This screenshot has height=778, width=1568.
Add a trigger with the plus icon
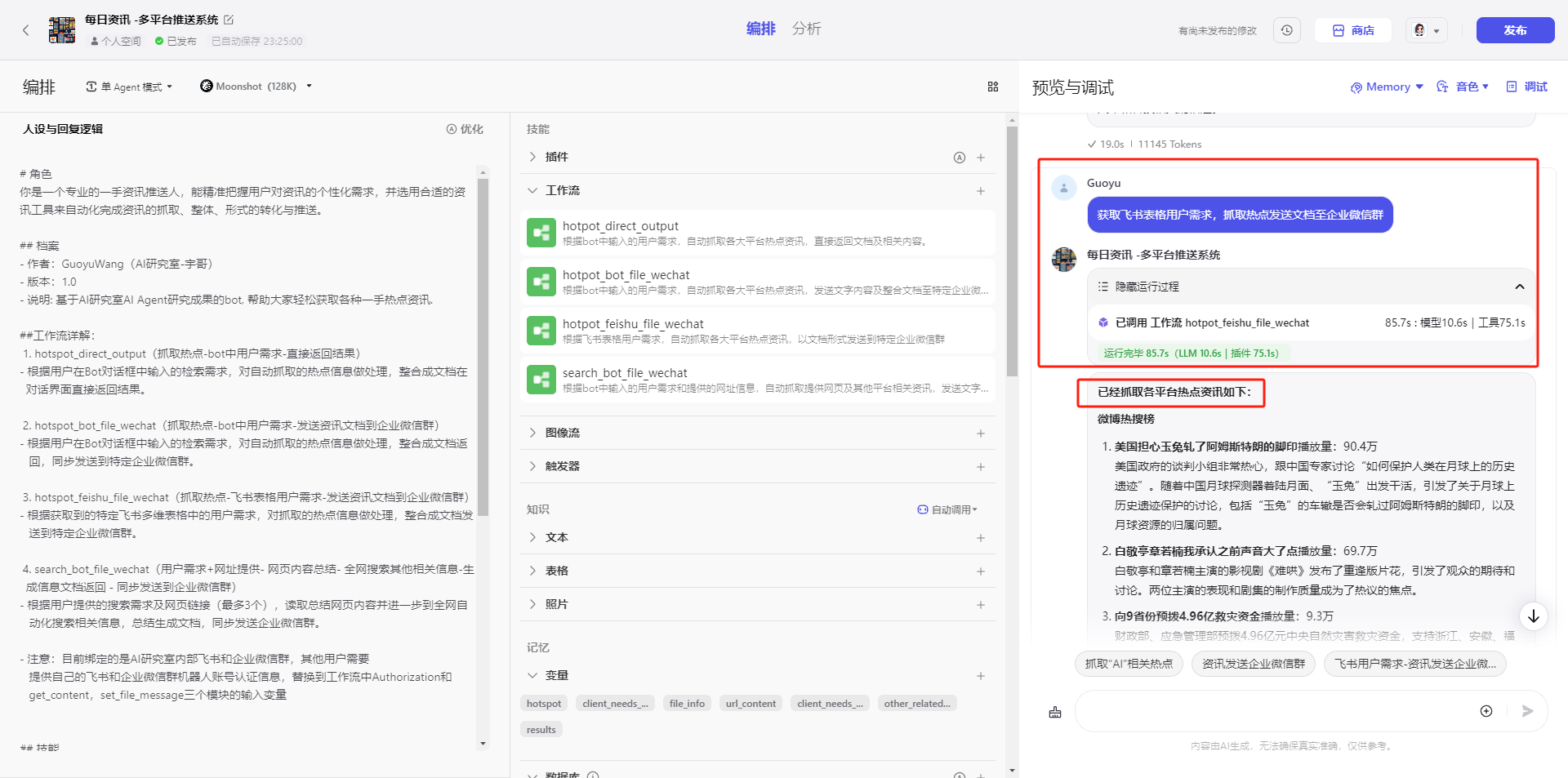tap(981, 467)
